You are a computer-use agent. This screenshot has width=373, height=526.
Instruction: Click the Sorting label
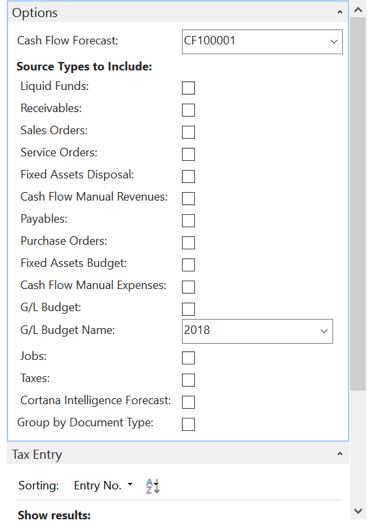(39, 485)
